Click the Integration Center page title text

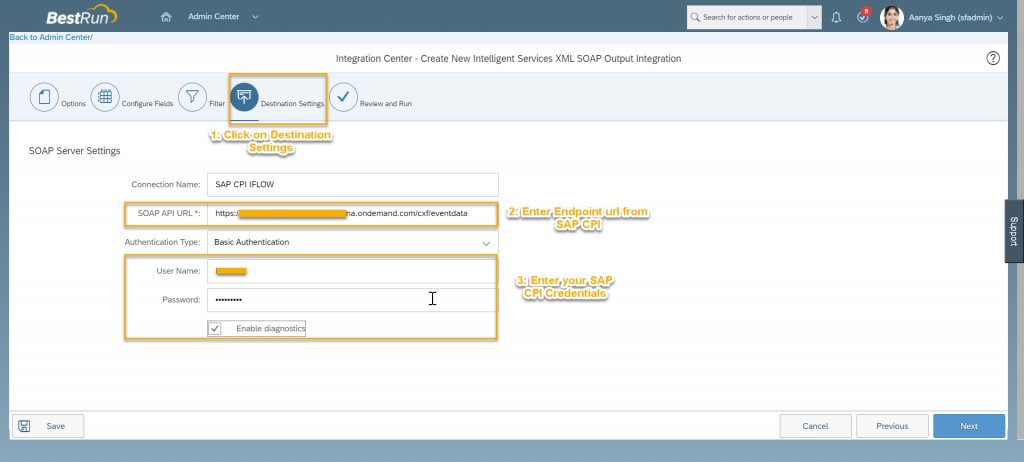click(x=508, y=58)
